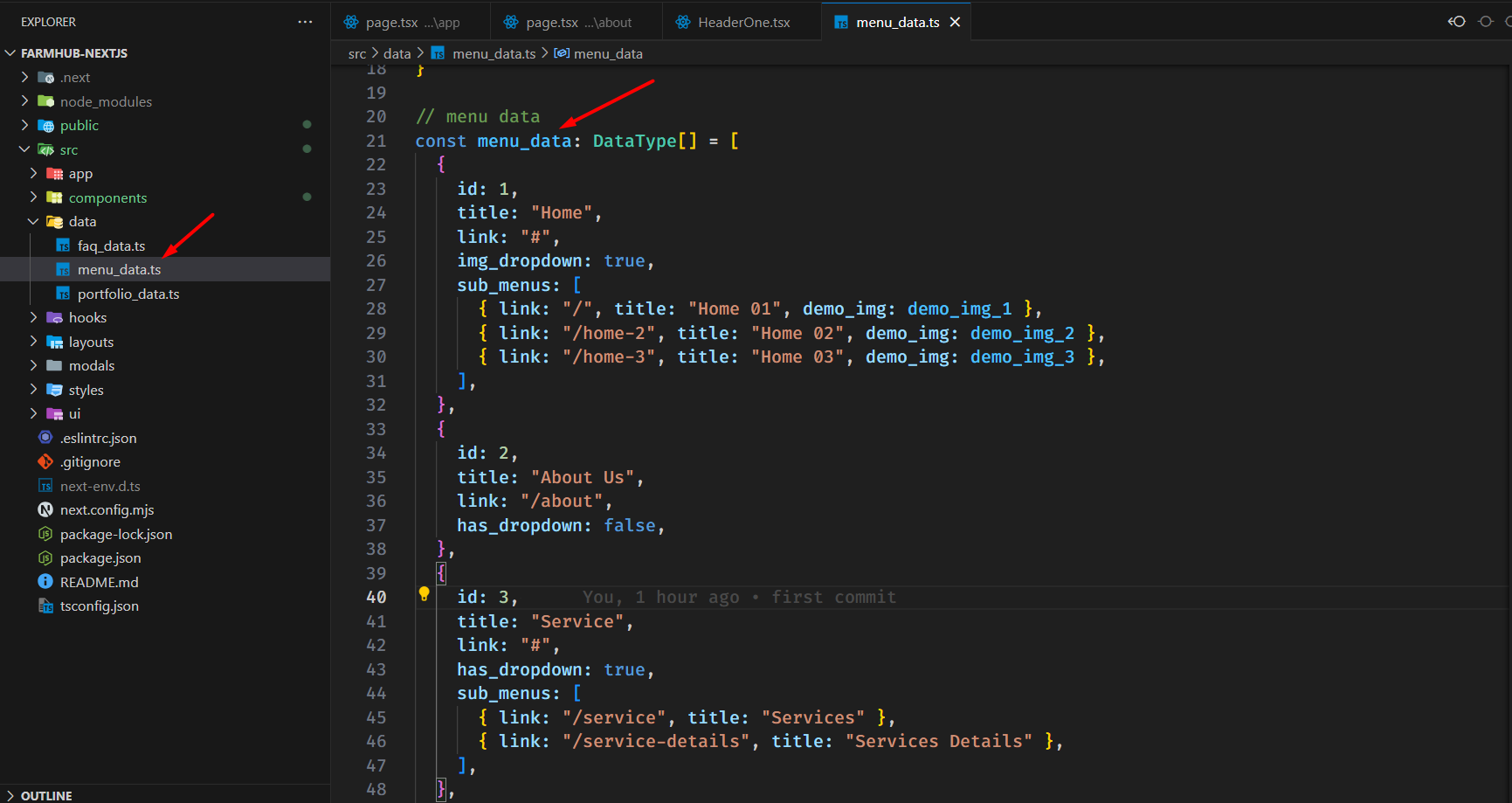Click the src breadcrumb in the path bar
1512x803 pixels.
click(357, 54)
